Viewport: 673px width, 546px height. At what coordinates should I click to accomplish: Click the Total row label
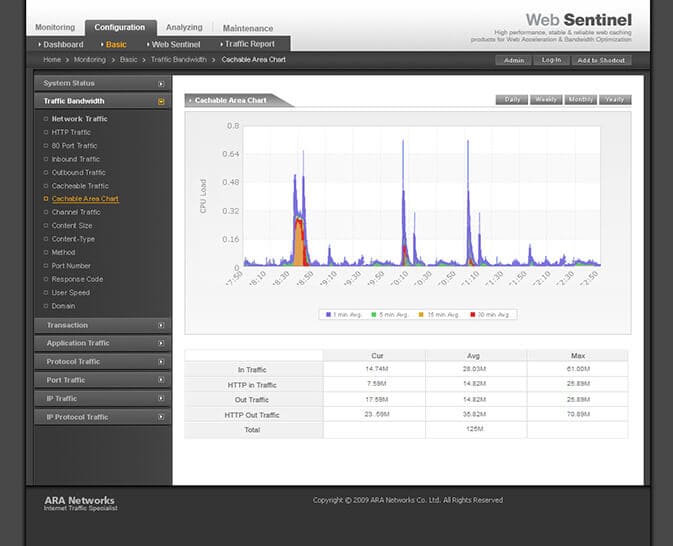click(252, 430)
